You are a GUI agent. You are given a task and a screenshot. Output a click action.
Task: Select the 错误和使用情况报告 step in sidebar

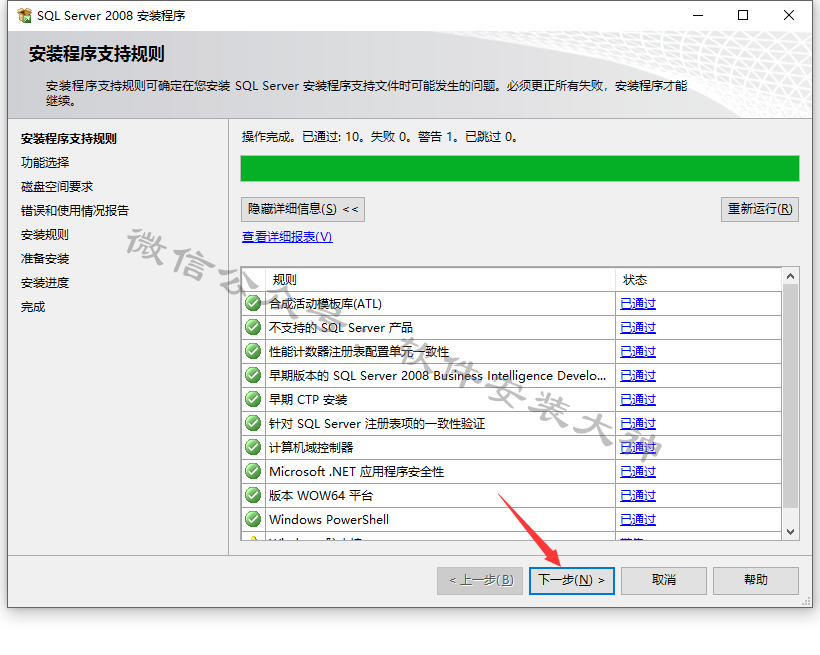[75, 211]
